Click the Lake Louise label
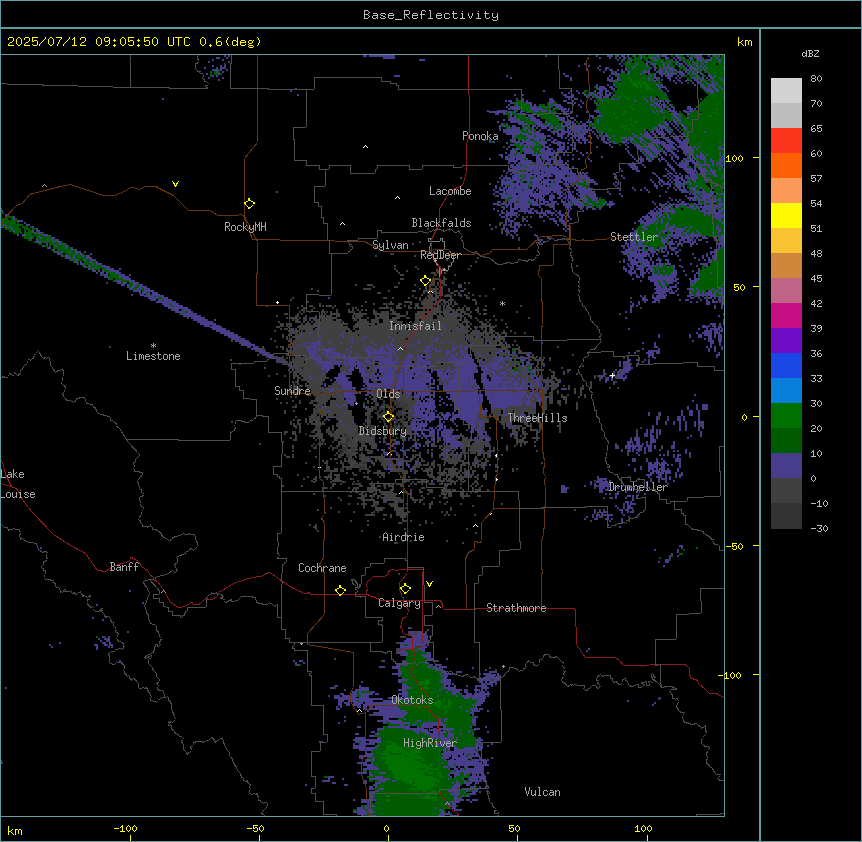The image size is (862, 842). tap(18, 484)
